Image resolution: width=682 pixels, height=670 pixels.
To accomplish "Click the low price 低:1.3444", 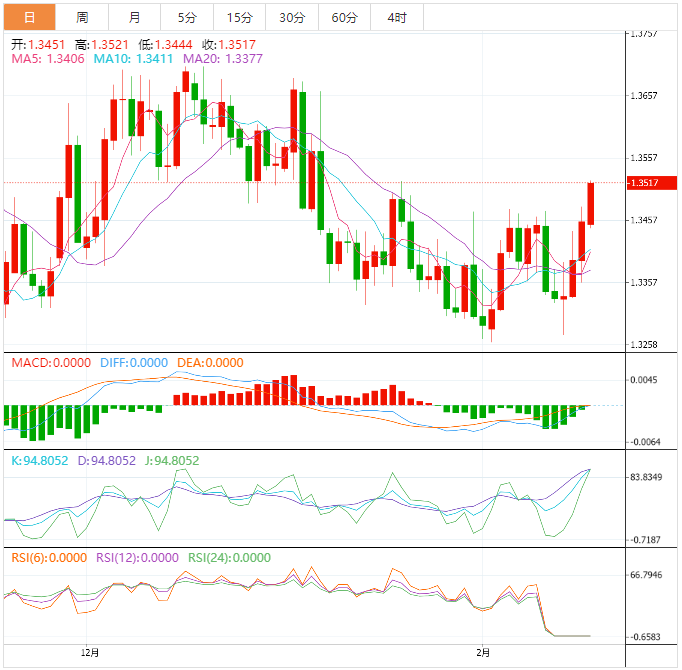I will click(165, 44).
